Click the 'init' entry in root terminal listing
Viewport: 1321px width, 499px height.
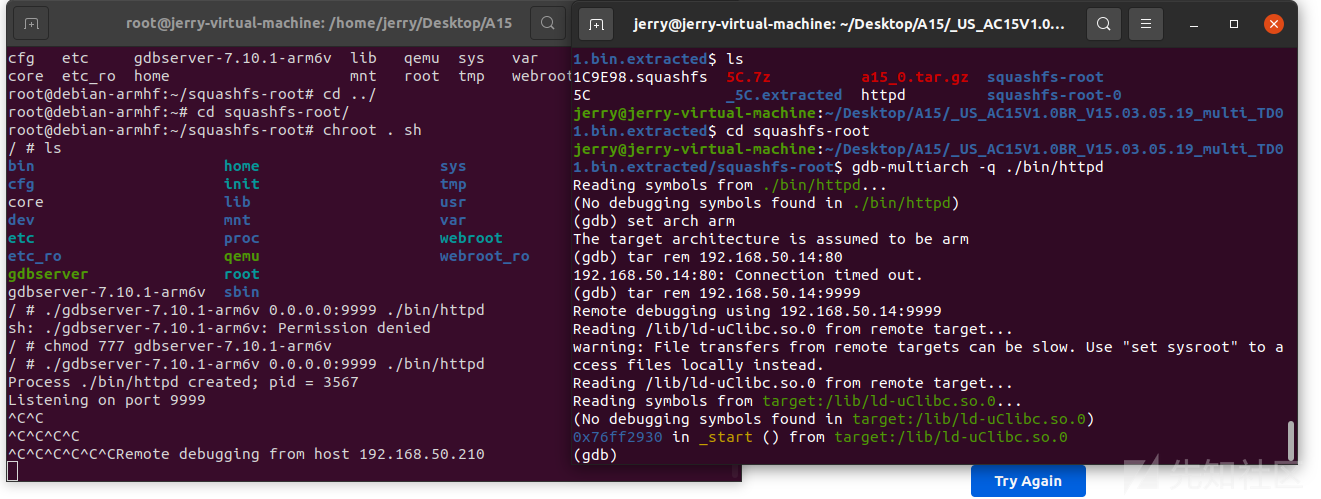(241, 184)
